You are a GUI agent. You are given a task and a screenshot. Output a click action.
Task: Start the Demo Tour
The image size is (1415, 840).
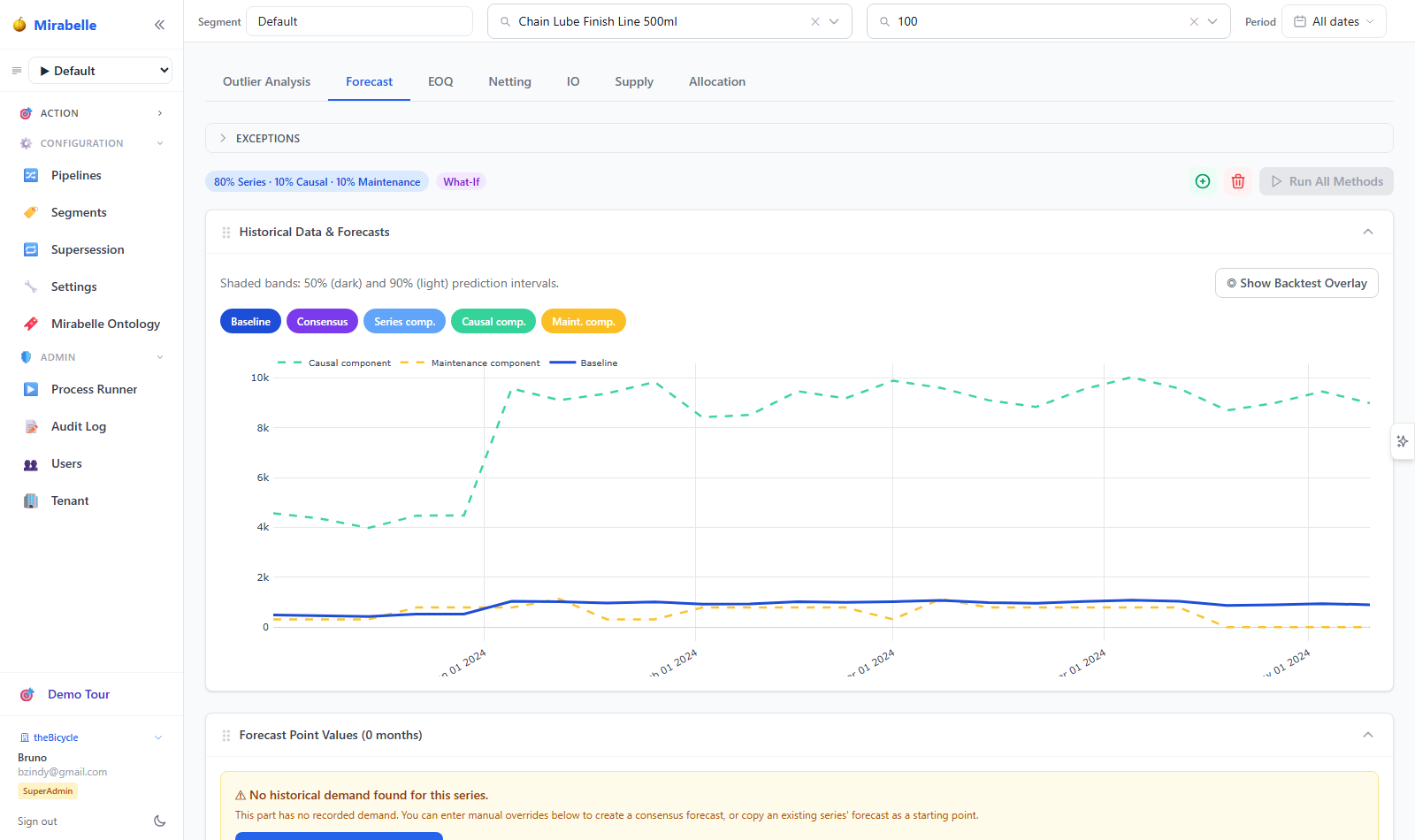point(79,694)
